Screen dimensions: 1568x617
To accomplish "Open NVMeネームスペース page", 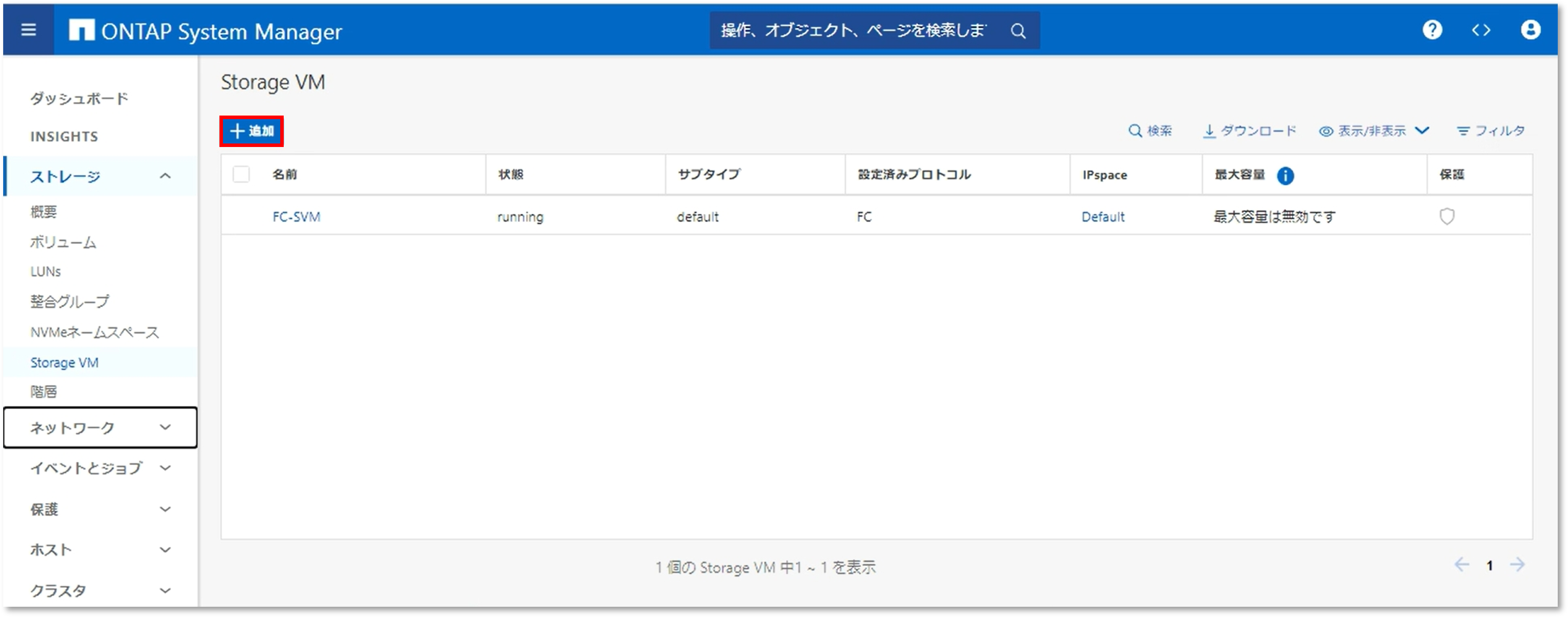I will pos(94,332).
